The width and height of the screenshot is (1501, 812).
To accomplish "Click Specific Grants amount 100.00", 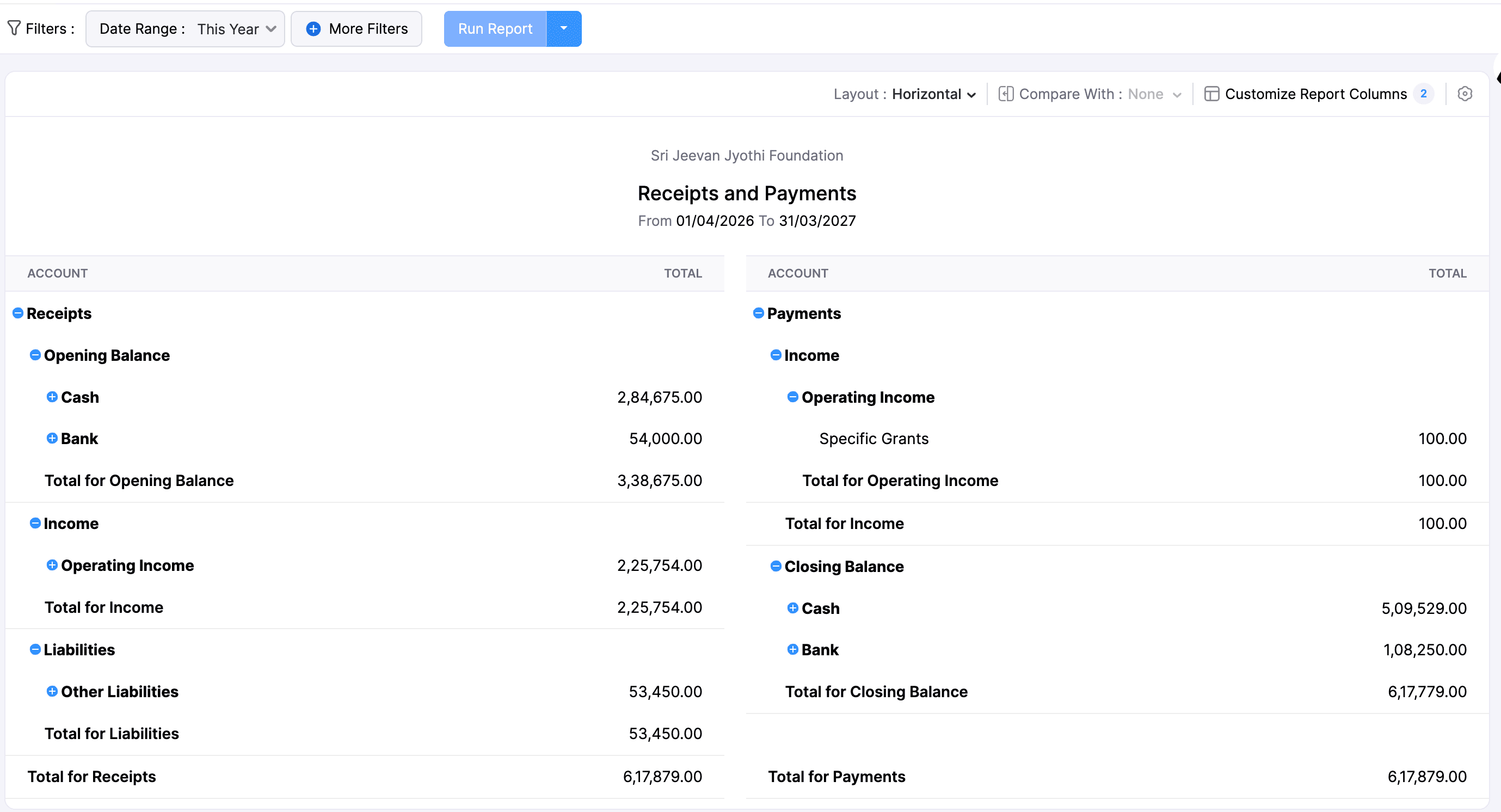I will (1442, 439).
